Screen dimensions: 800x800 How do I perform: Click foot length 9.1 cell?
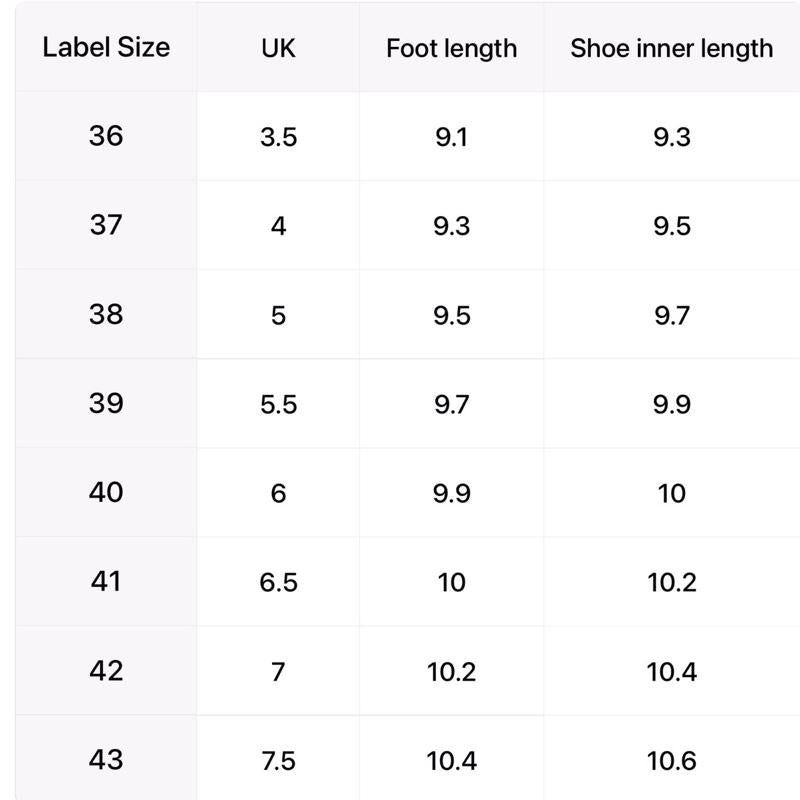tap(452, 136)
